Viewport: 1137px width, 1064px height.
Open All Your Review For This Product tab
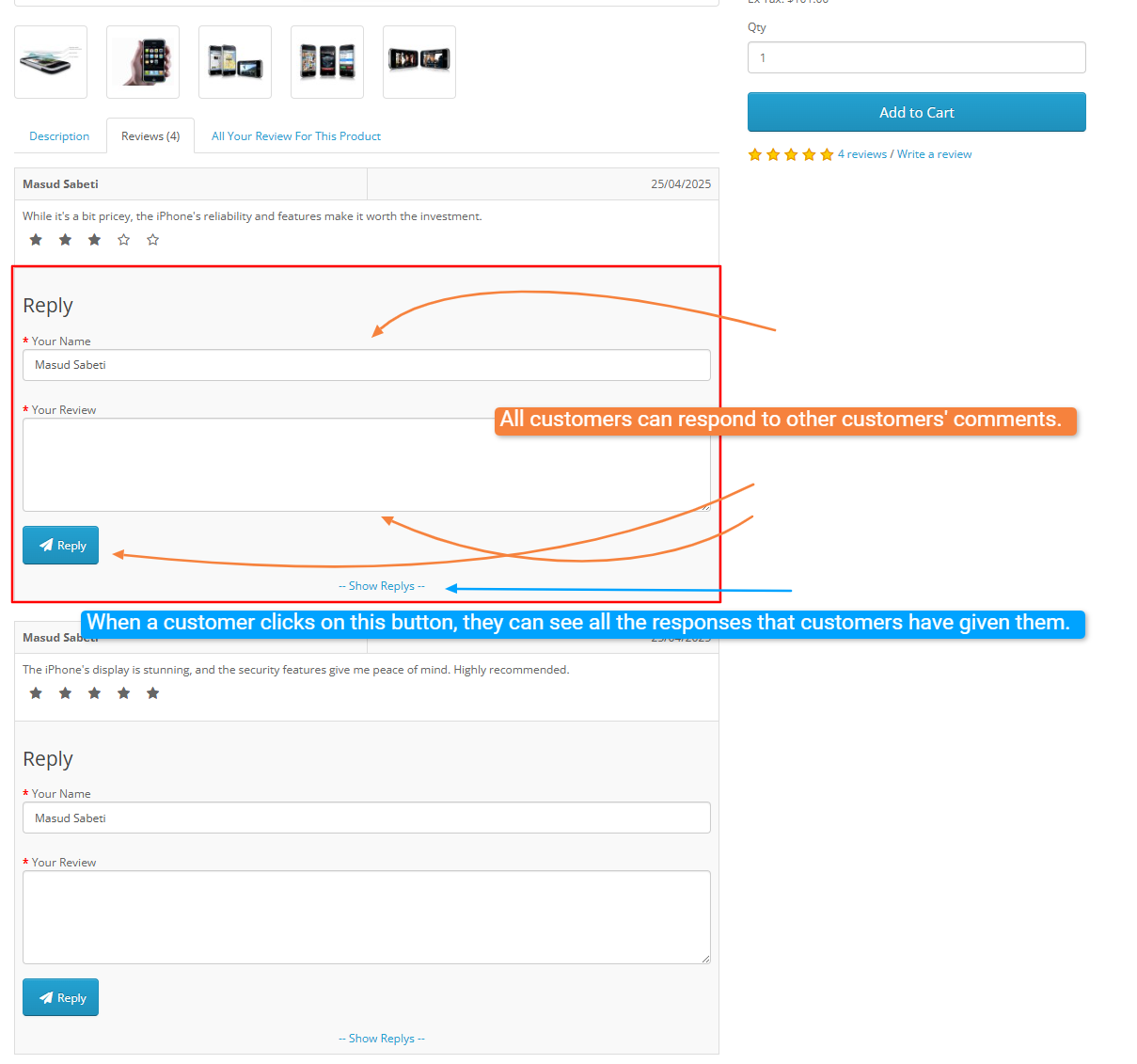tap(296, 136)
